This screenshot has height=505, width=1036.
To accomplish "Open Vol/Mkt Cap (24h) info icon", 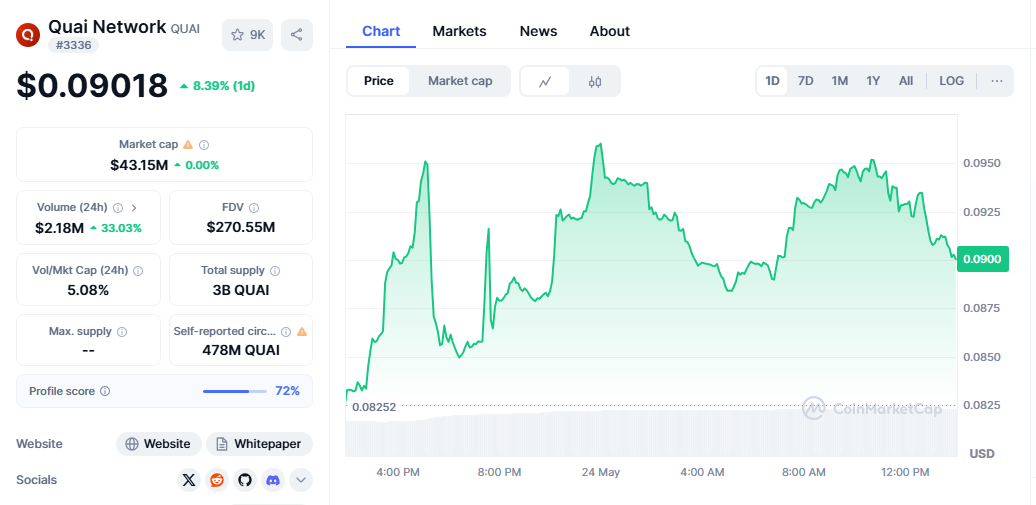I will 139,270.
